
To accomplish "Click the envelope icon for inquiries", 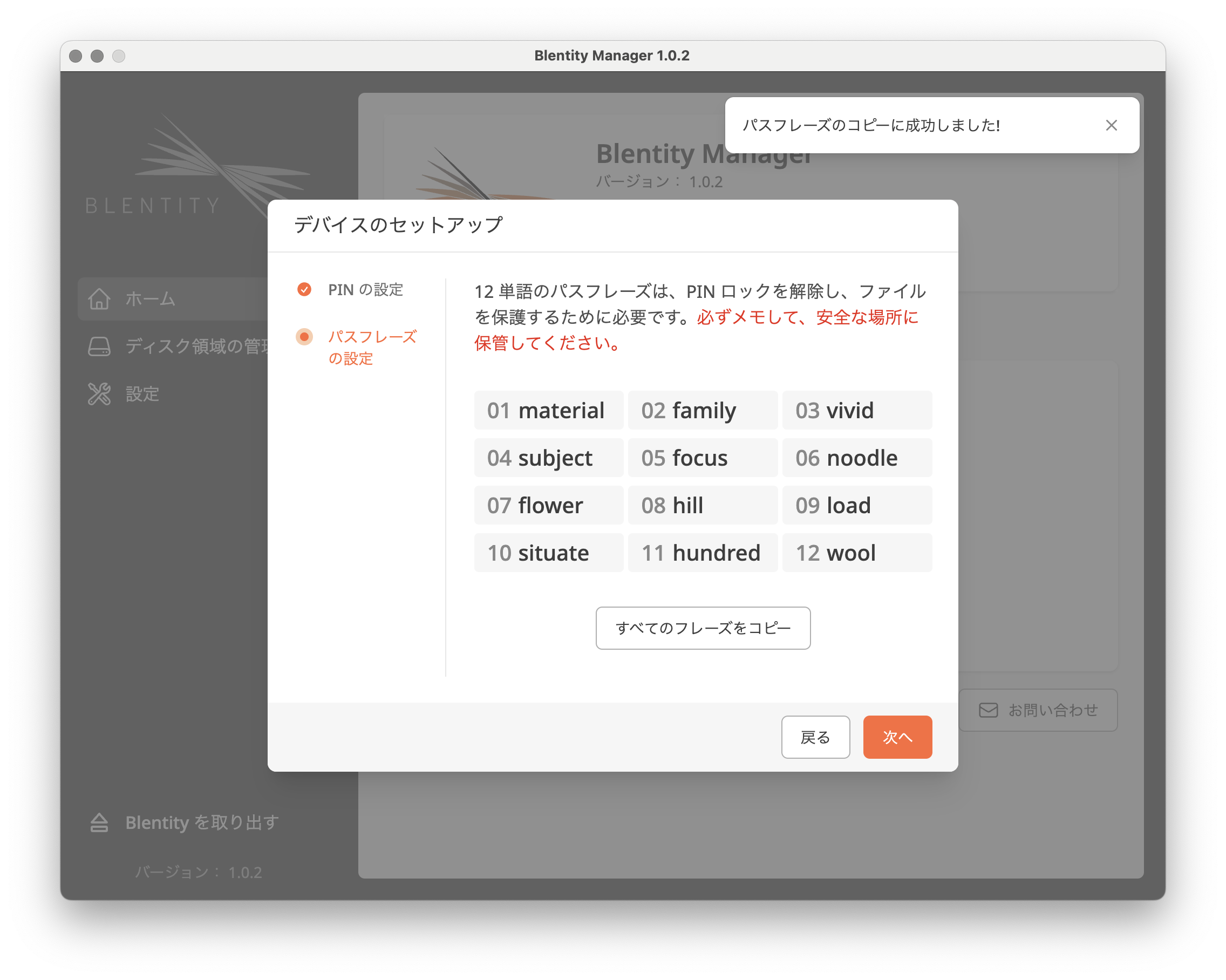I will tap(987, 710).
